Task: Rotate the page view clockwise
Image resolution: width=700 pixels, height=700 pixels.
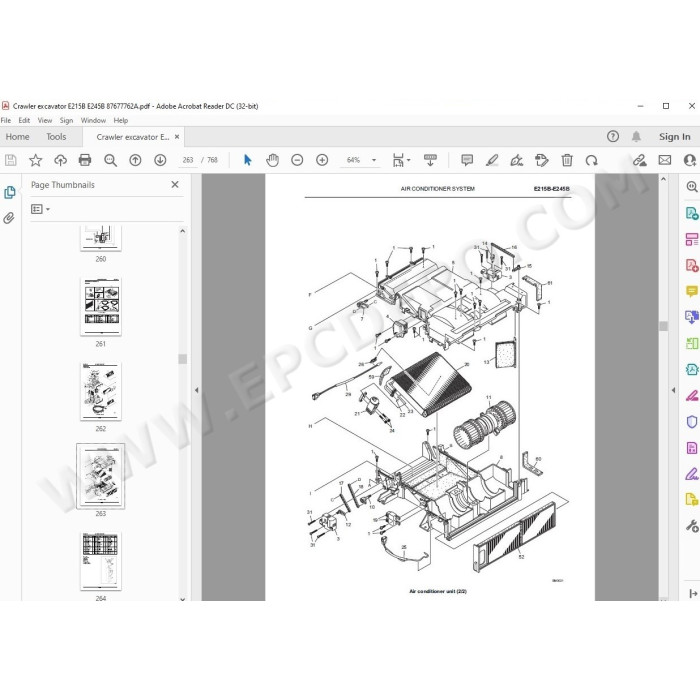Action: click(x=592, y=160)
